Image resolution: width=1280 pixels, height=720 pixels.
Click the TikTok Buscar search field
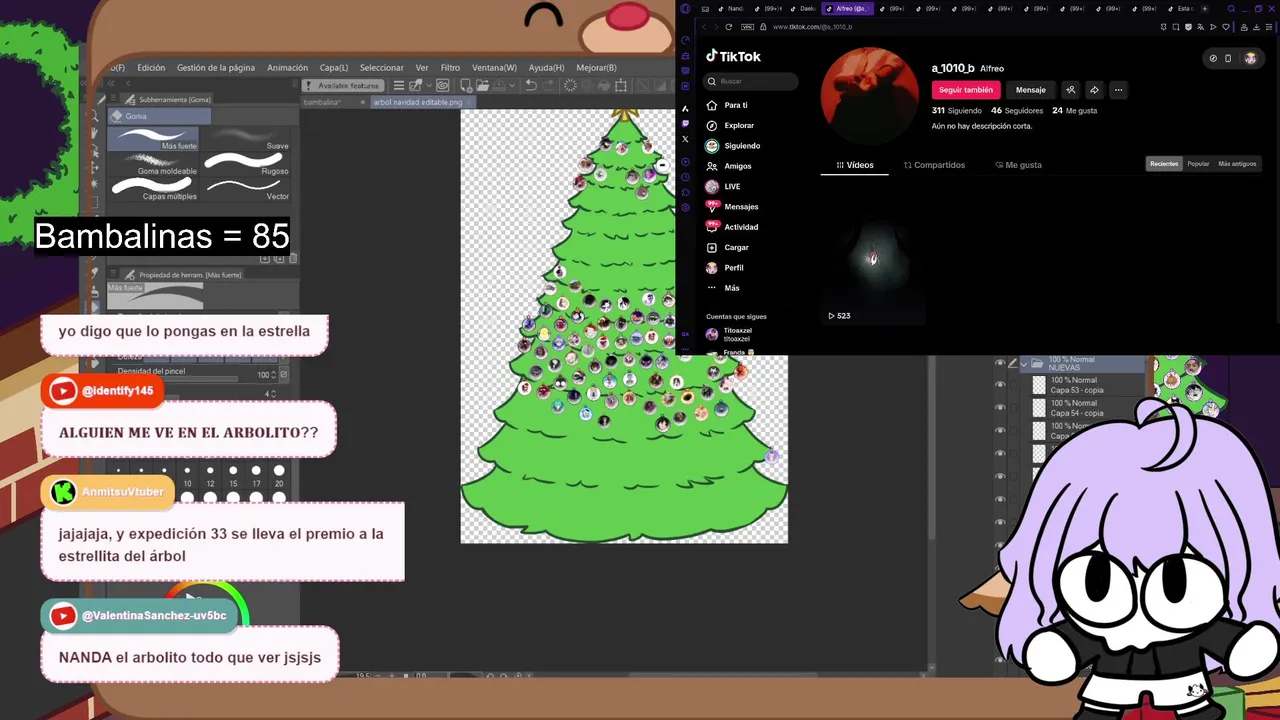pos(752,81)
